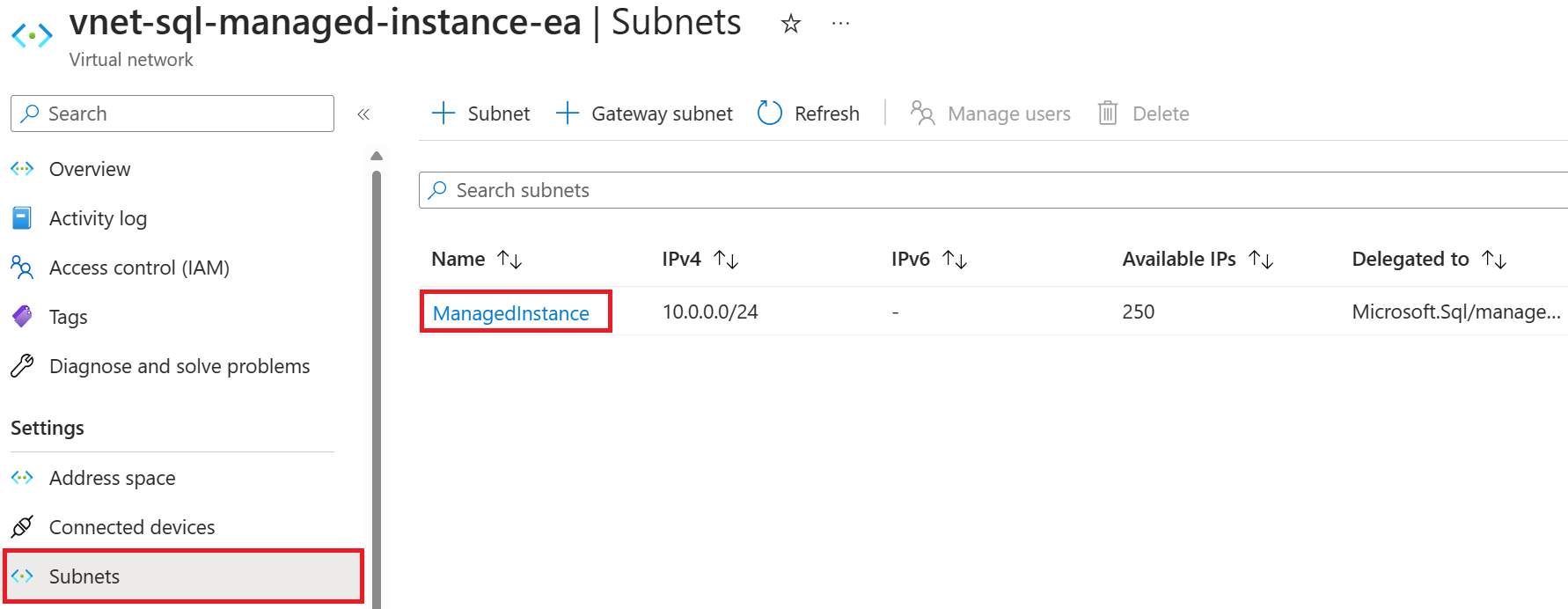Click the favorite star icon
This screenshot has height=609, width=1568.
click(790, 24)
